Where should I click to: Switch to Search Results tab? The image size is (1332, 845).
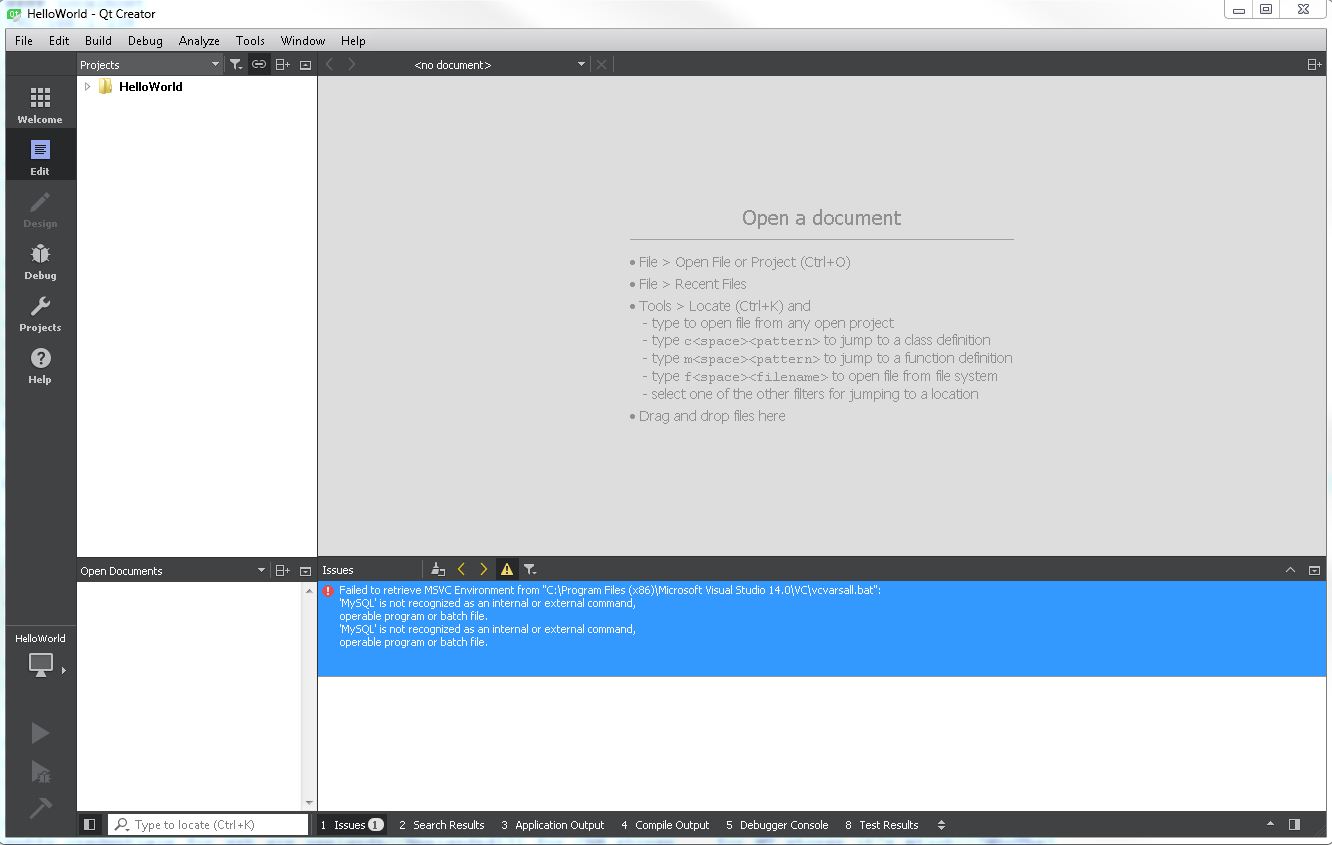441,825
